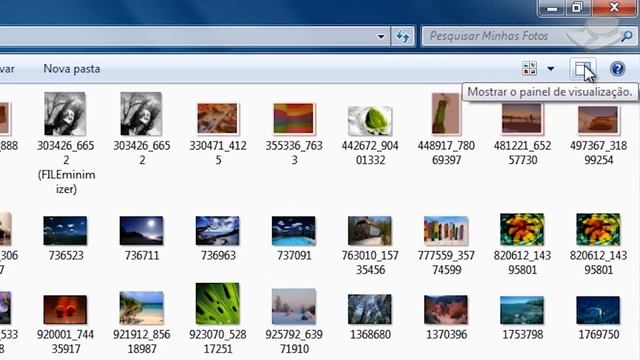The width and height of the screenshot is (640, 360).
Task: Select image 330471_4125
Action: point(217,119)
